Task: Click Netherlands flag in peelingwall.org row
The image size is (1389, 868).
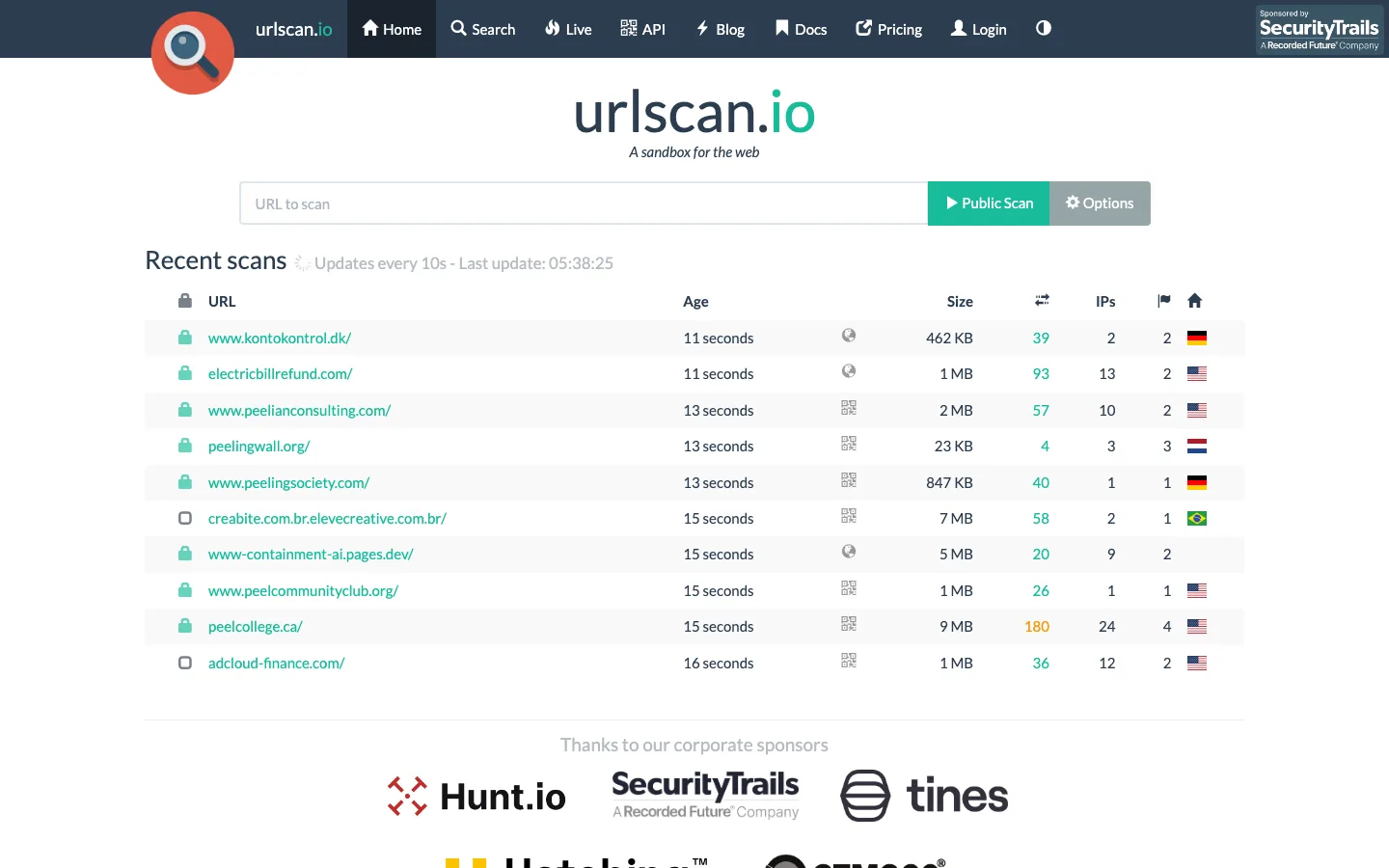Action: point(1197,447)
